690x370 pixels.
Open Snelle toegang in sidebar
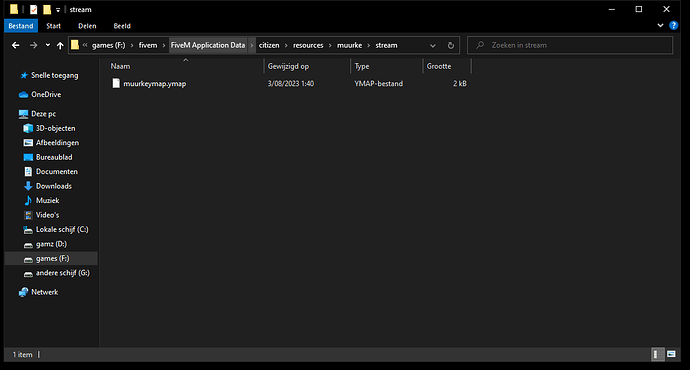point(54,75)
